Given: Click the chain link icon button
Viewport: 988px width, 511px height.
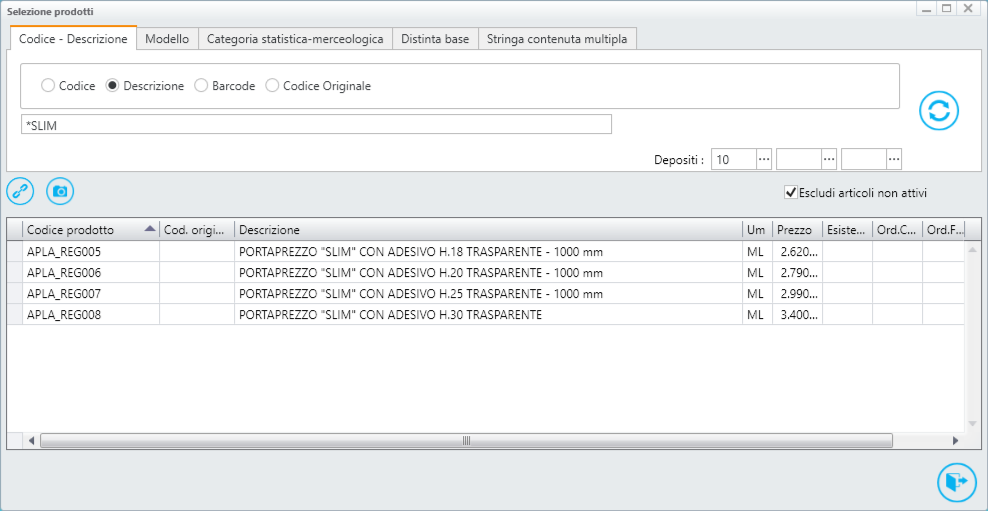Looking at the screenshot, I should click(20, 191).
